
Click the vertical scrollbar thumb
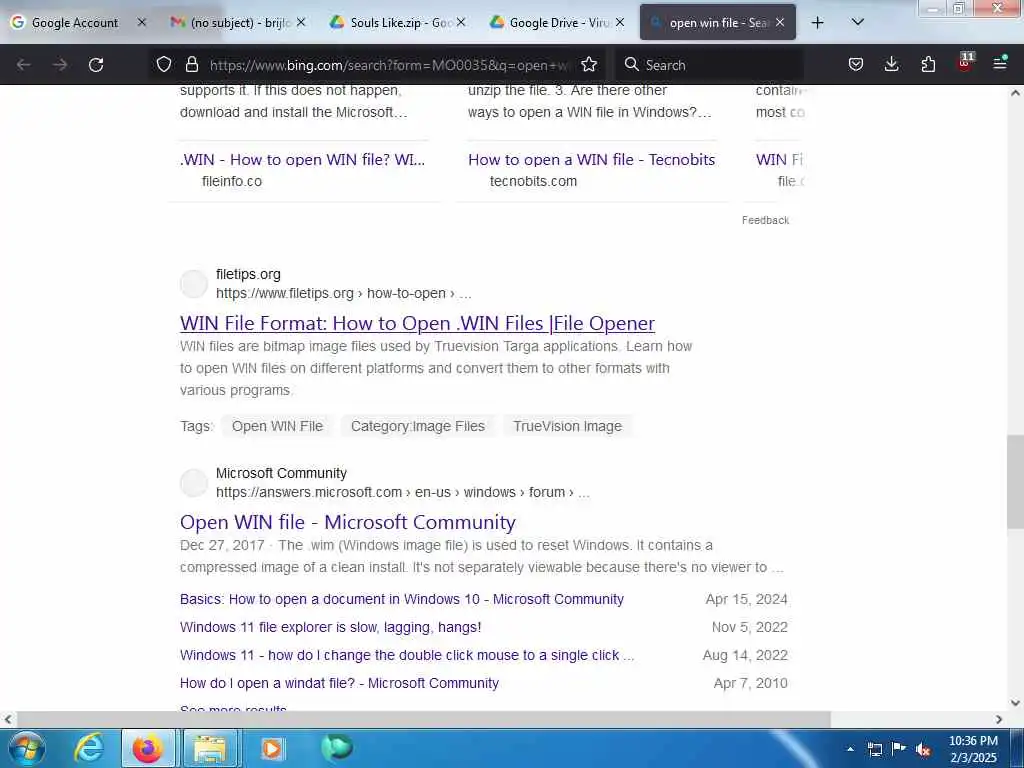click(1015, 482)
